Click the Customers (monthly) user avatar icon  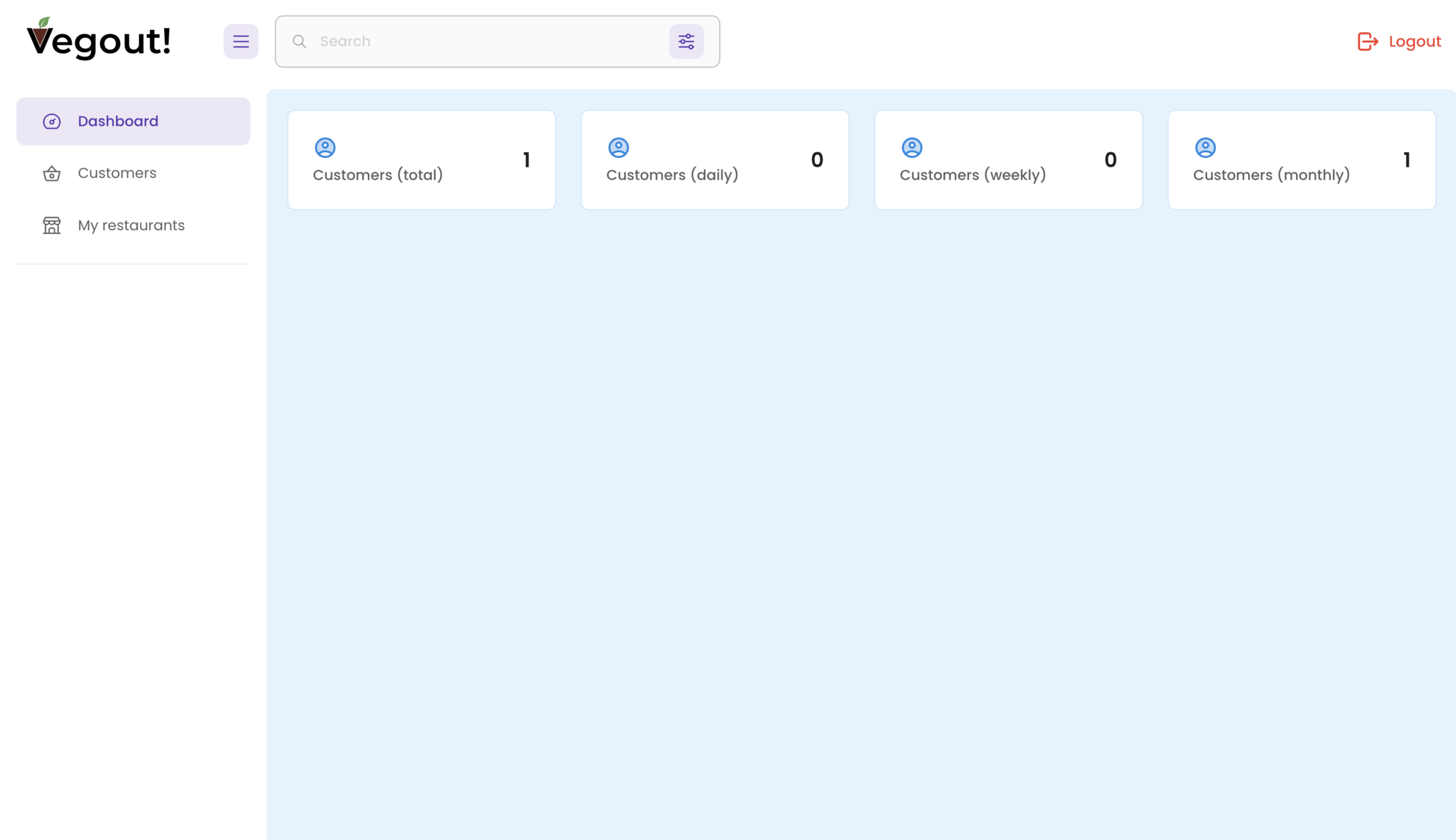[x=1205, y=147]
